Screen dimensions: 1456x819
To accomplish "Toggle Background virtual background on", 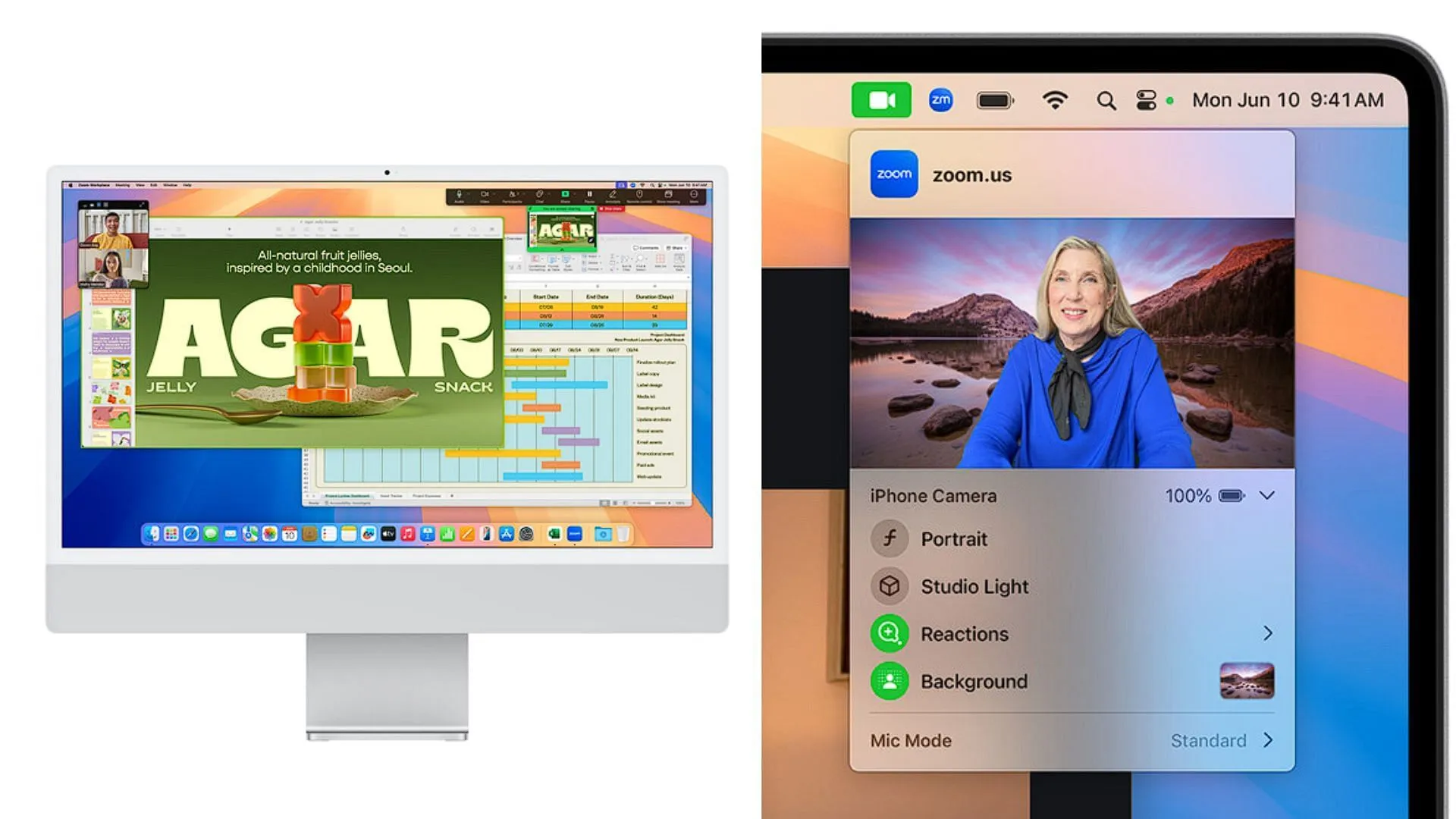I will point(888,680).
